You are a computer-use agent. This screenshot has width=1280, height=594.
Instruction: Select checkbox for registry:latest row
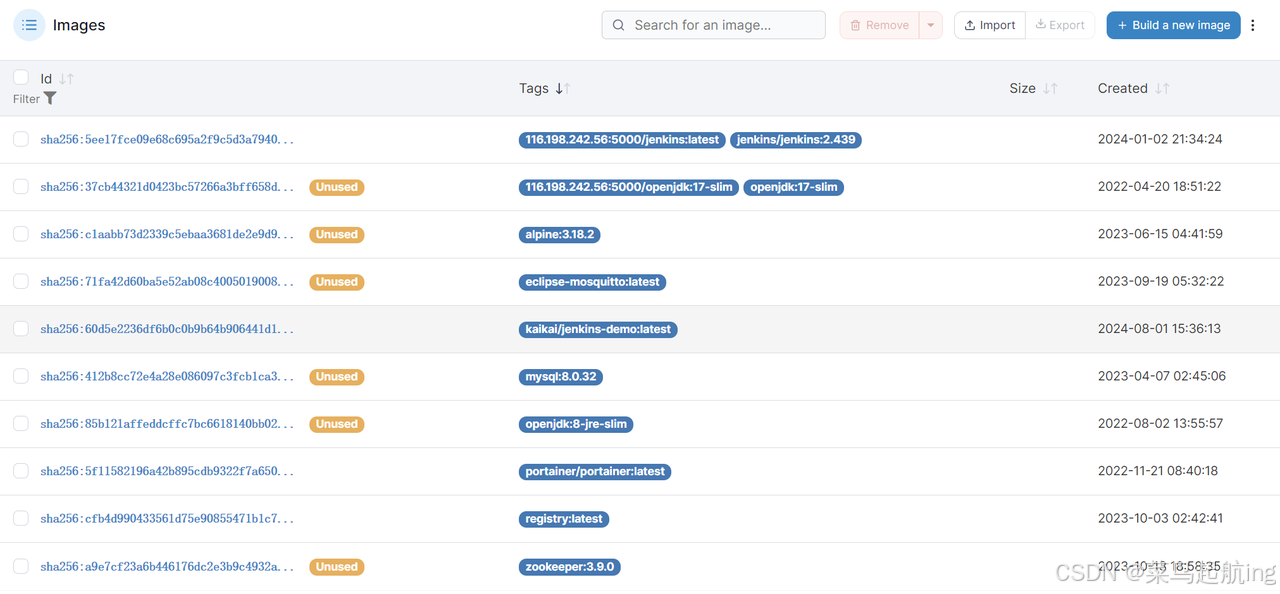(21, 518)
